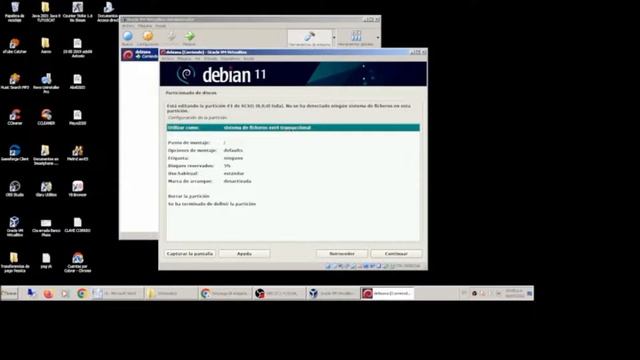Screen dimensions: 640x360
Task: Select the 'Etiqueta' row
Action: [x=293, y=158]
